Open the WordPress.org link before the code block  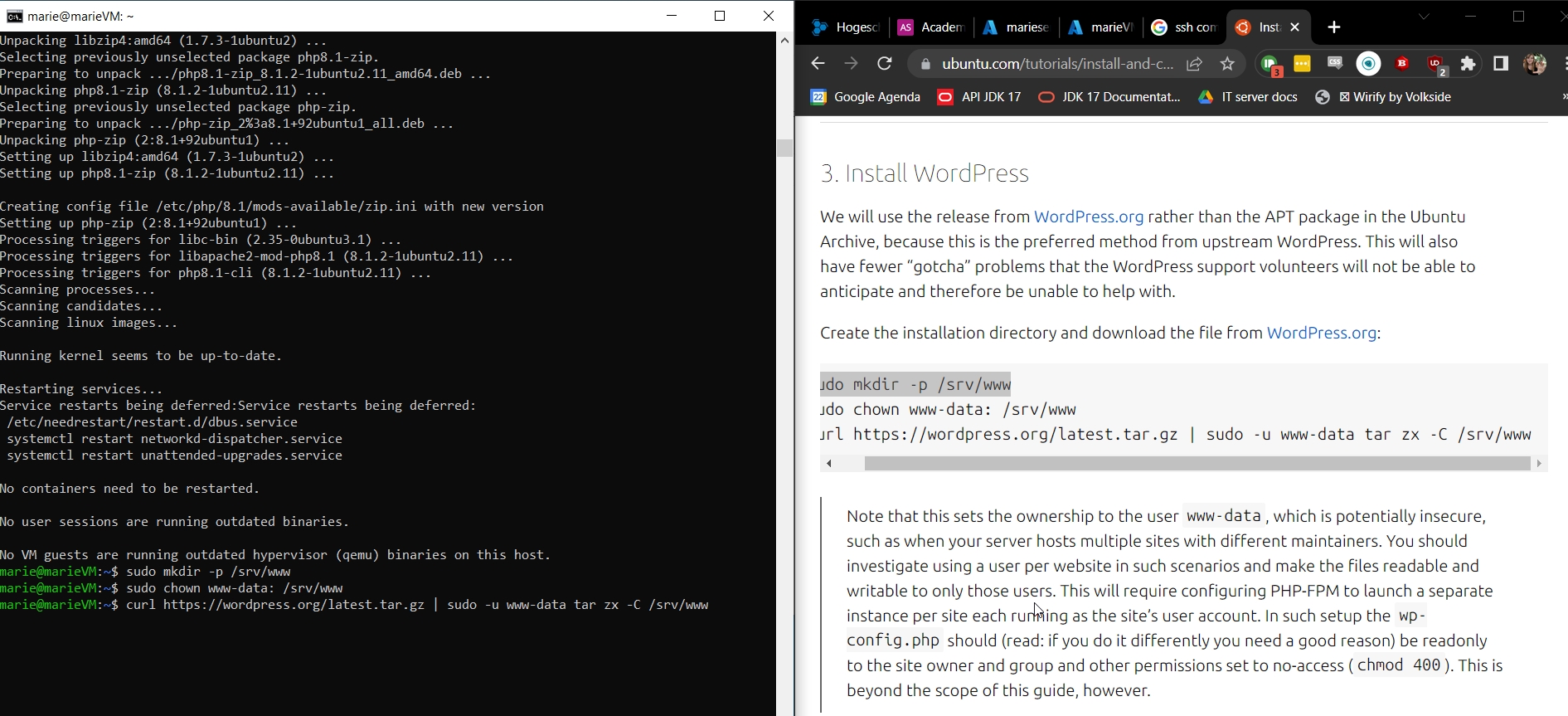tap(1322, 333)
